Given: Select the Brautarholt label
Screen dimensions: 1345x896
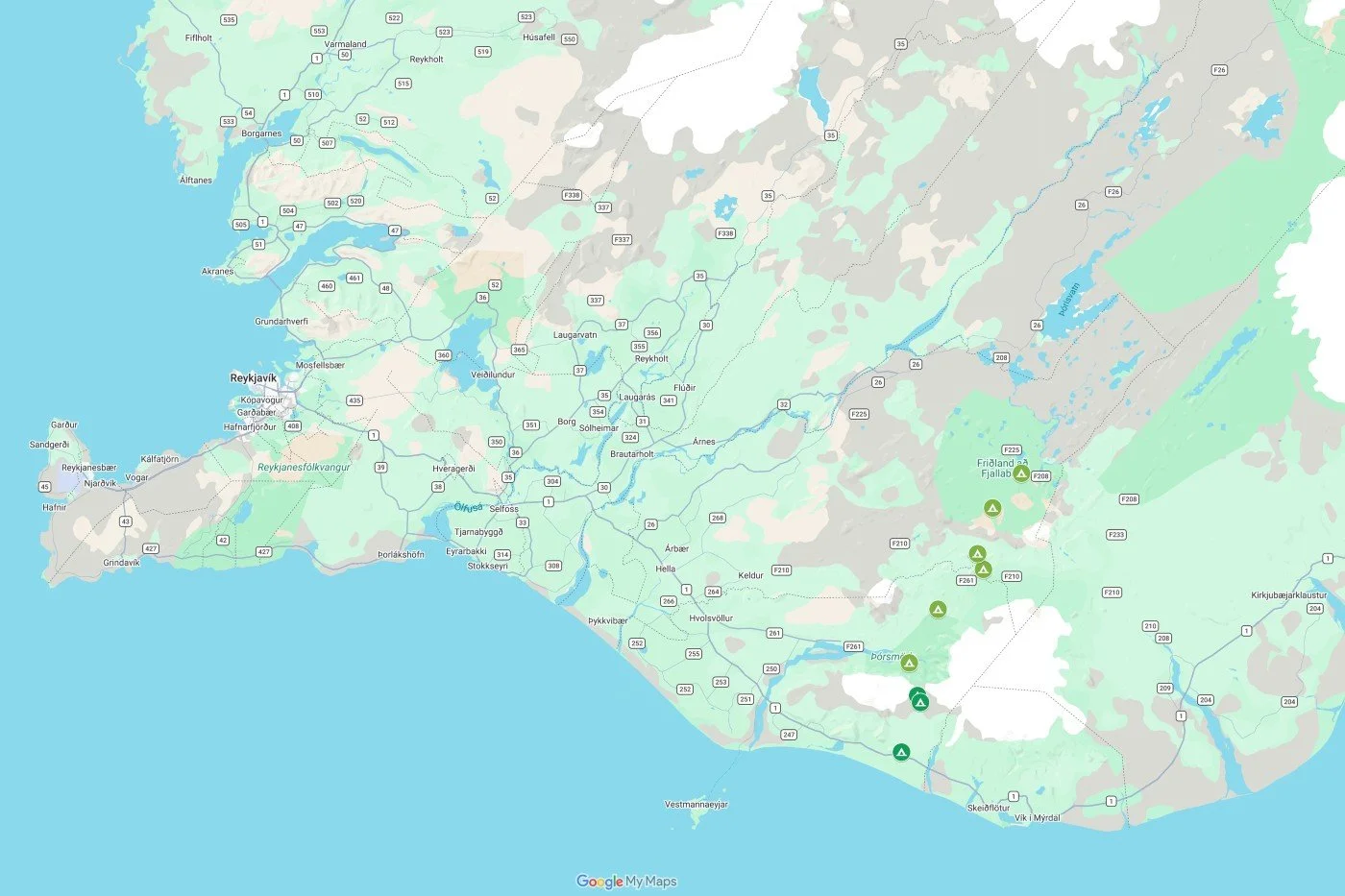Looking at the screenshot, I should [632, 454].
